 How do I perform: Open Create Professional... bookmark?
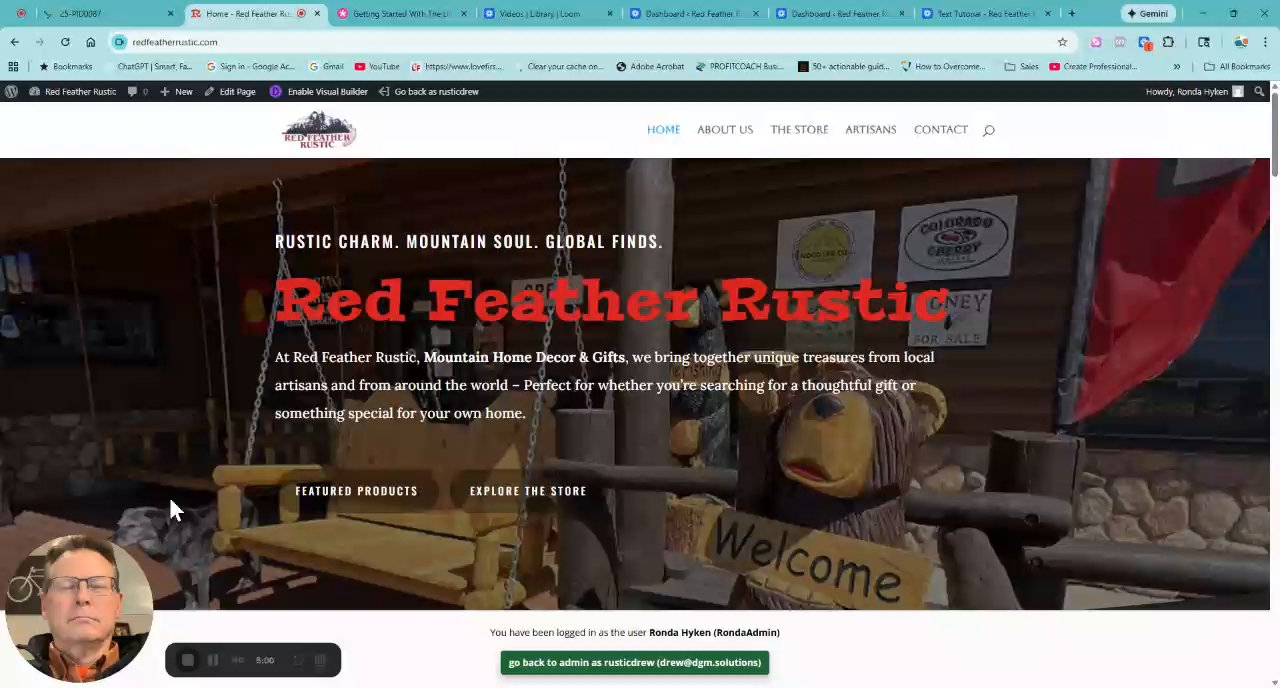click(1093, 67)
